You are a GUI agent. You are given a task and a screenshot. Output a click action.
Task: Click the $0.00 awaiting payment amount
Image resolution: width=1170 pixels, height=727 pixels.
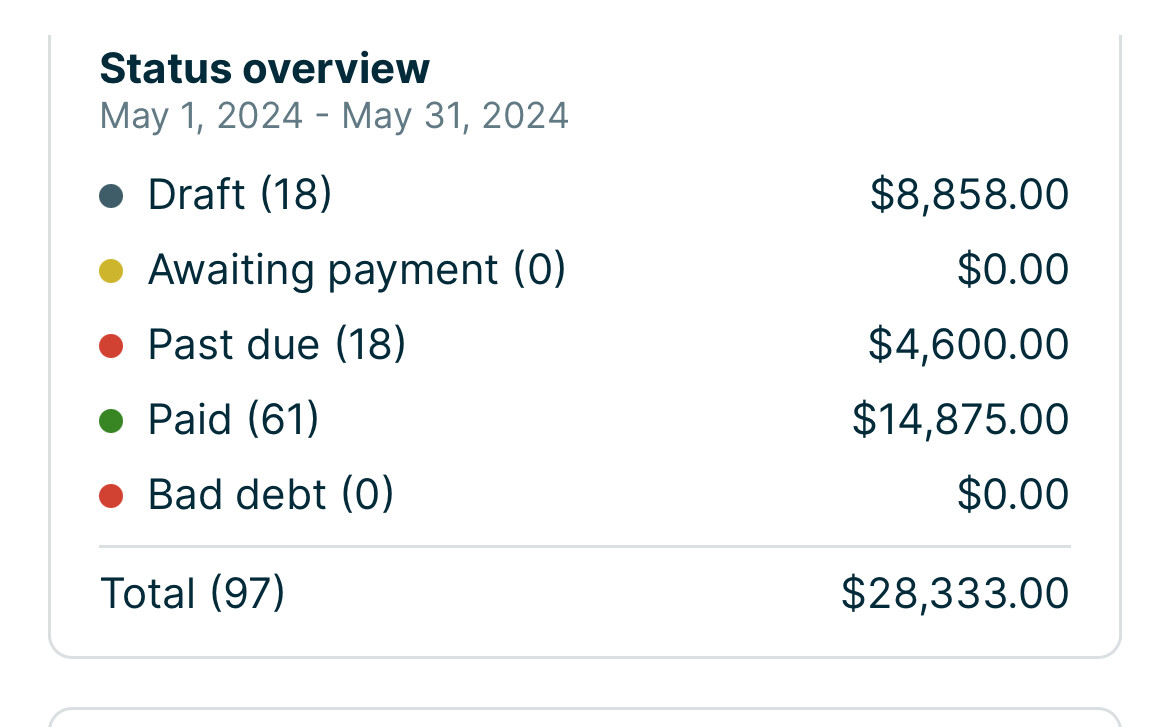pyautogui.click(x=1013, y=269)
